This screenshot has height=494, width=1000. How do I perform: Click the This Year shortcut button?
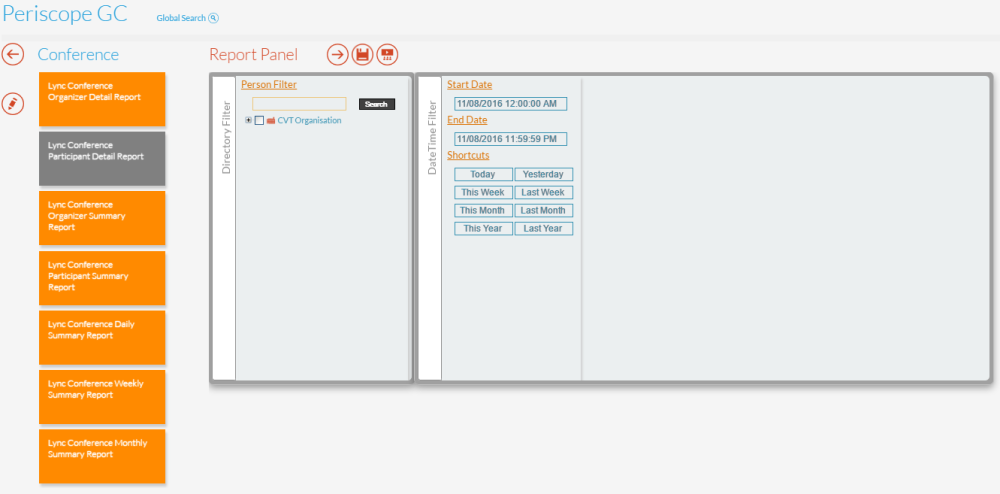pos(483,228)
